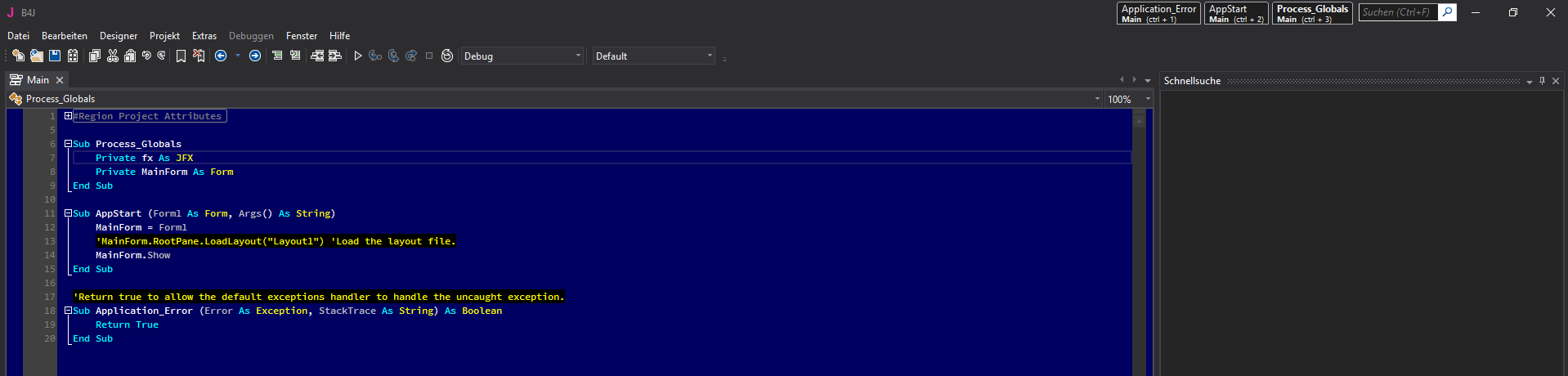Click line number 17 in the gutter
The width and height of the screenshot is (1568, 376).
coord(50,297)
